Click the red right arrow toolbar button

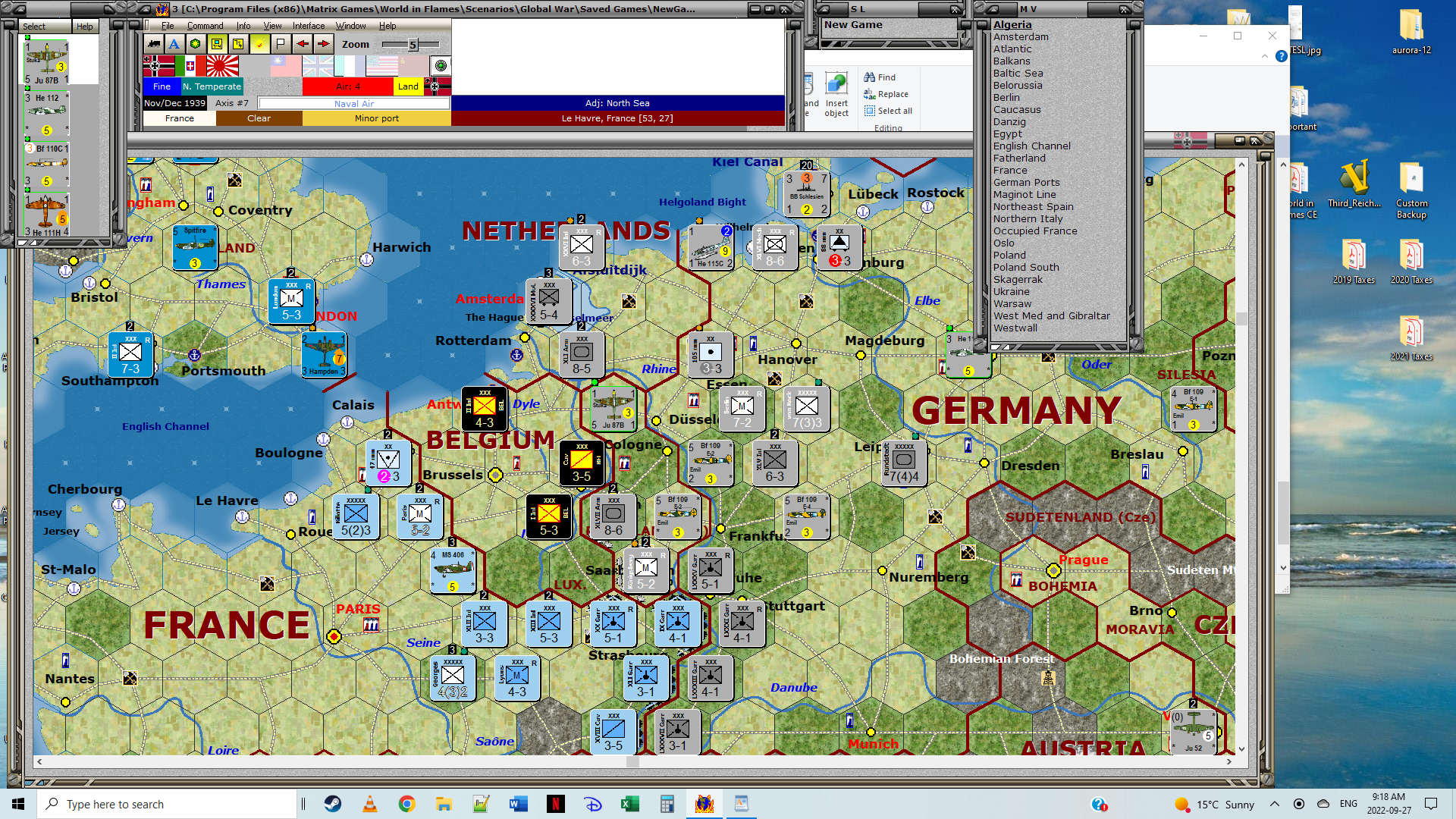pyautogui.click(x=323, y=44)
